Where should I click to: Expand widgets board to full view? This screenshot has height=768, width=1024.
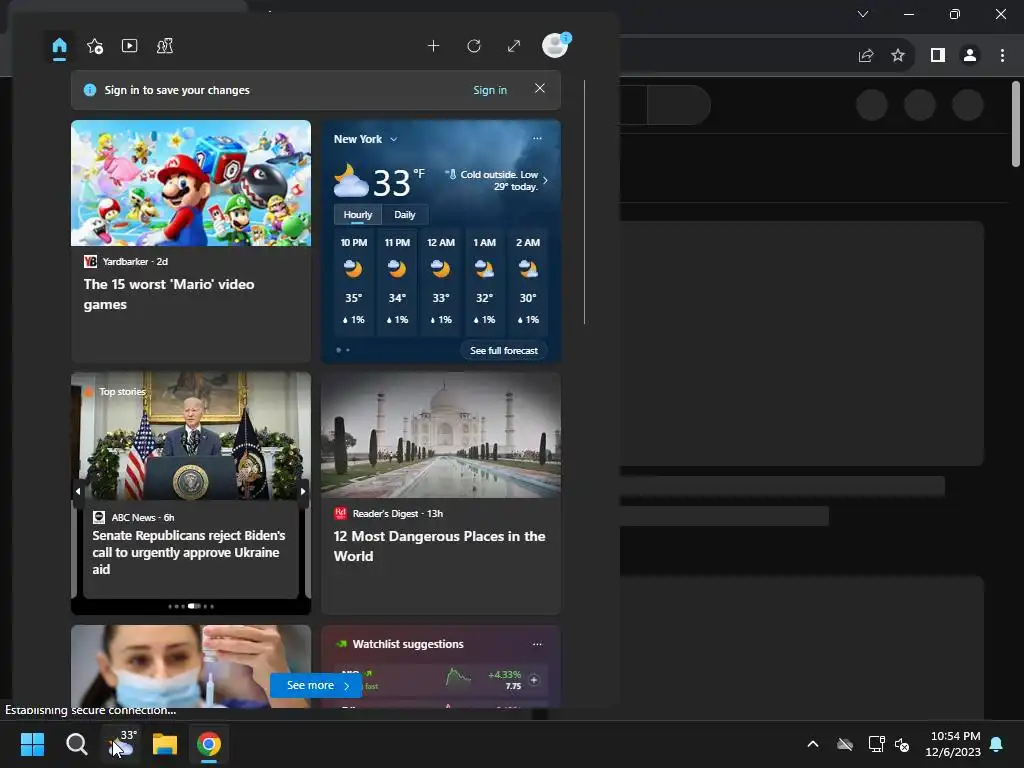point(514,46)
